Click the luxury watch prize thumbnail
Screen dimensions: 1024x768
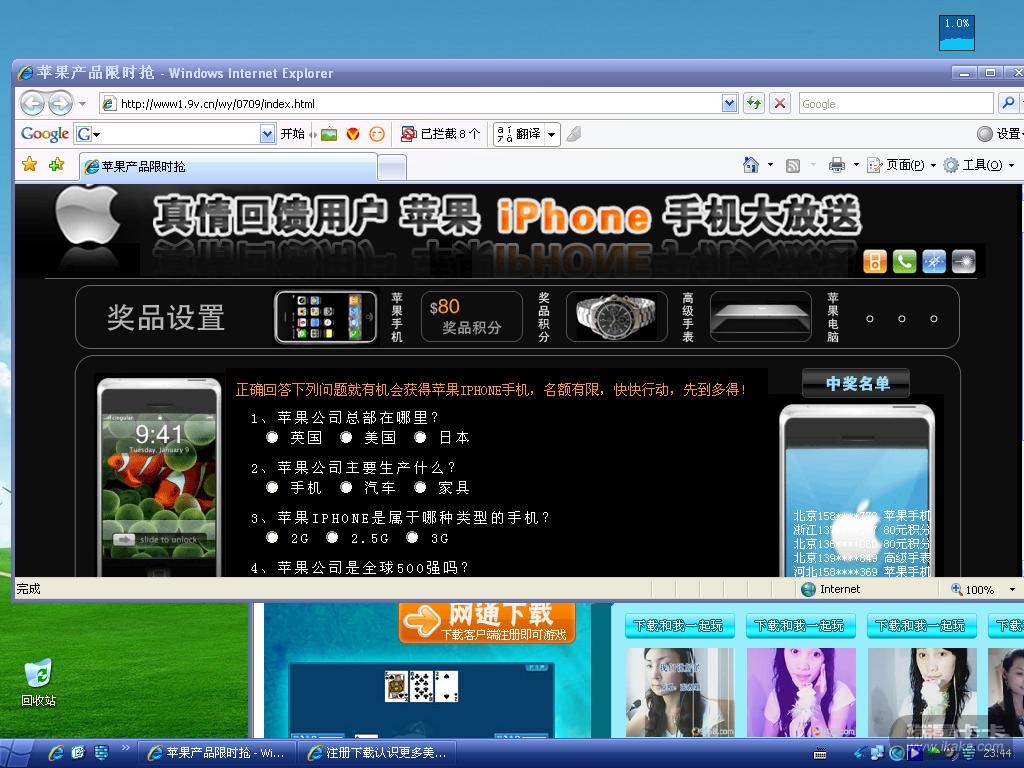(x=616, y=317)
